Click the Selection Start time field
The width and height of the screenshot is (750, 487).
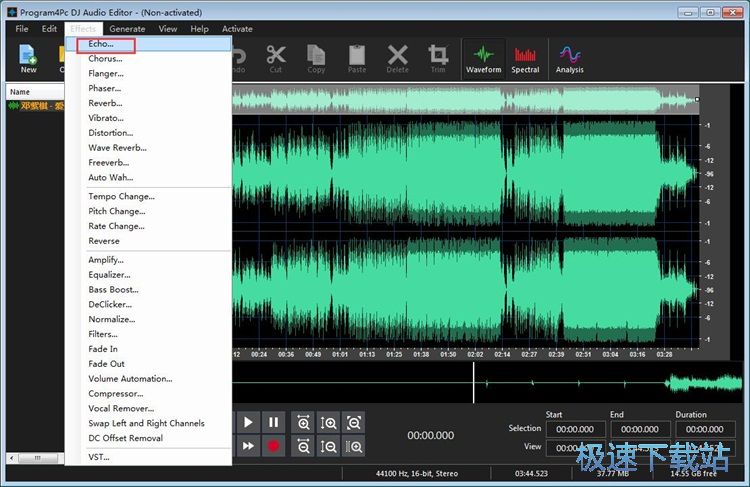[575, 429]
